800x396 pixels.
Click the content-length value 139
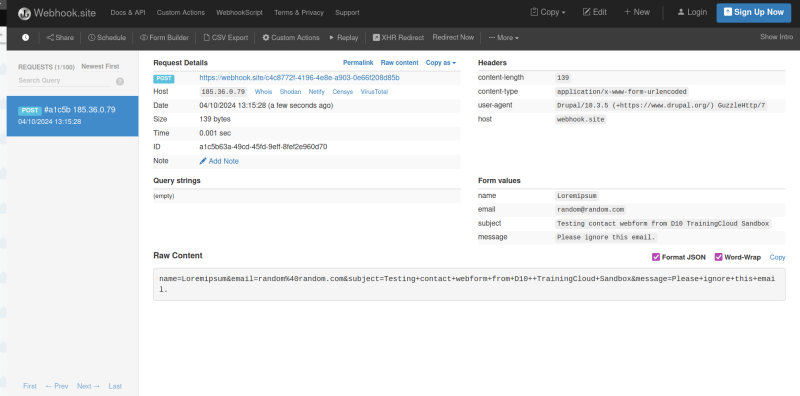click(x=563, y=78)
